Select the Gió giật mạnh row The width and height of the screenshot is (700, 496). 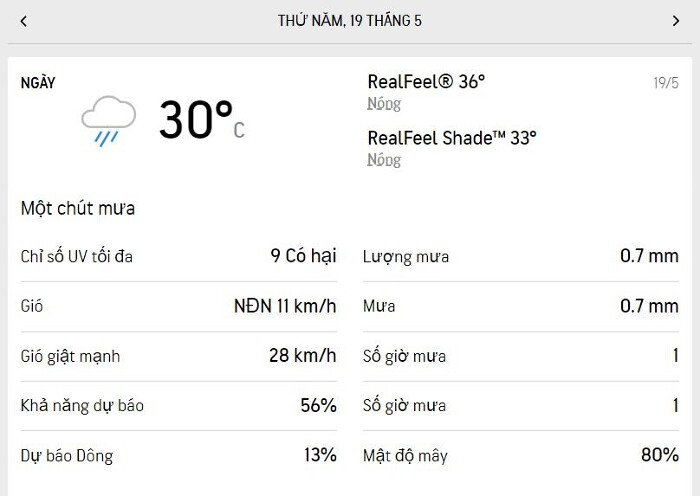point(179,356)
